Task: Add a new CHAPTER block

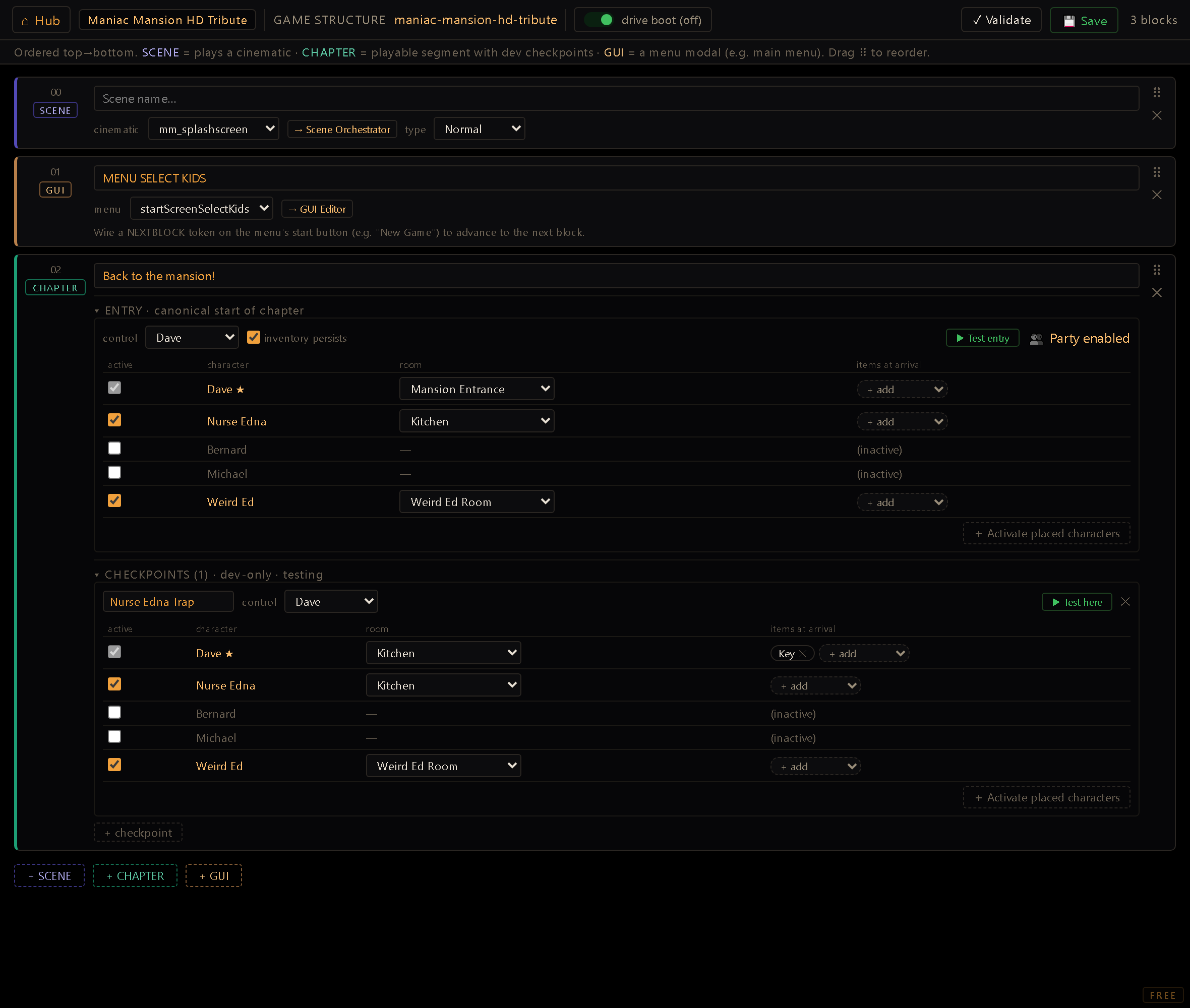Action: (135, 876)
